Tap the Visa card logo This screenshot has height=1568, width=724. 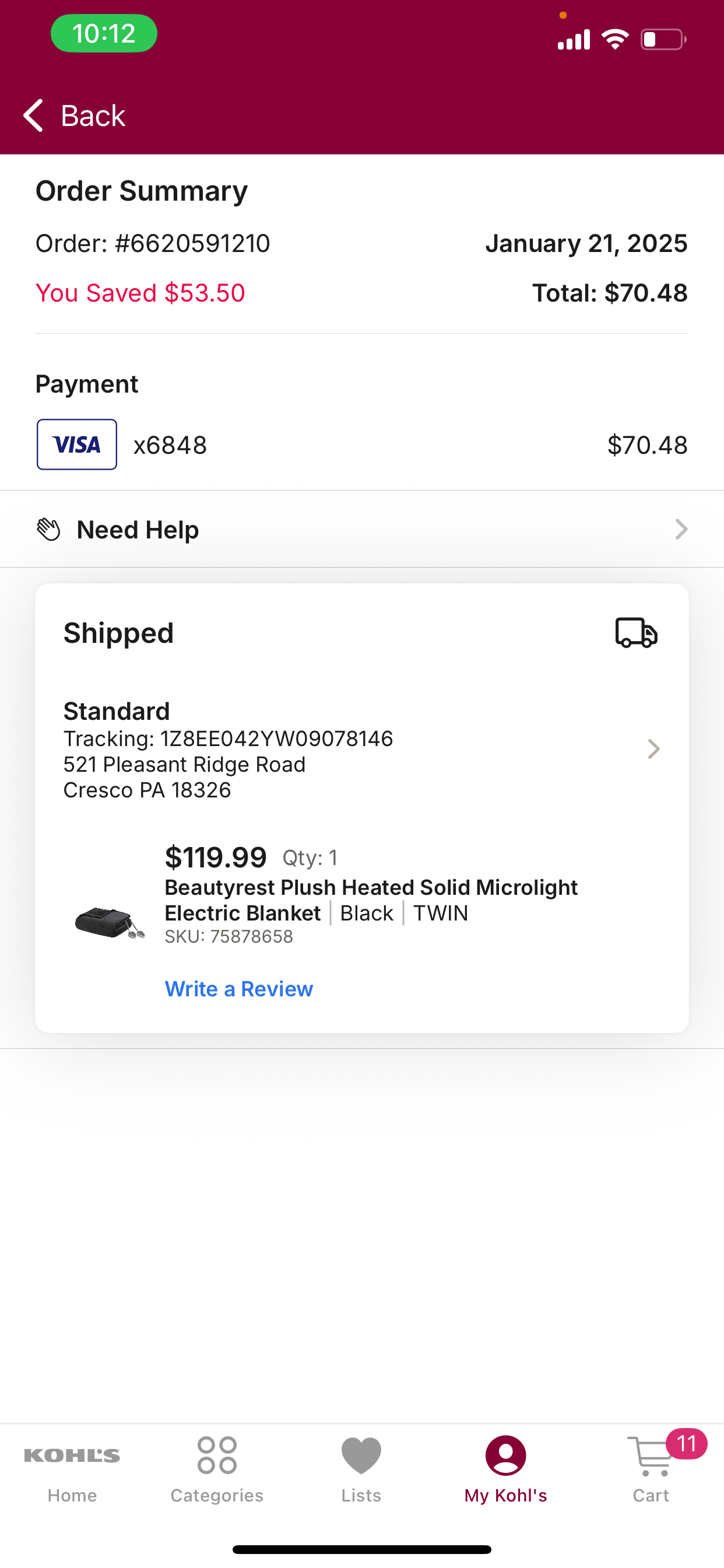pos(77,444)
